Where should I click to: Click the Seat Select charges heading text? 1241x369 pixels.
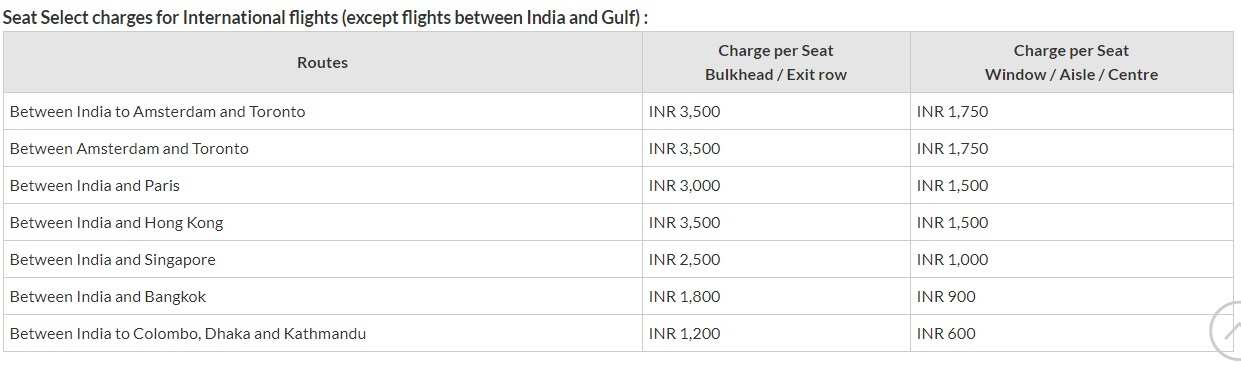(x=325, y=17)
